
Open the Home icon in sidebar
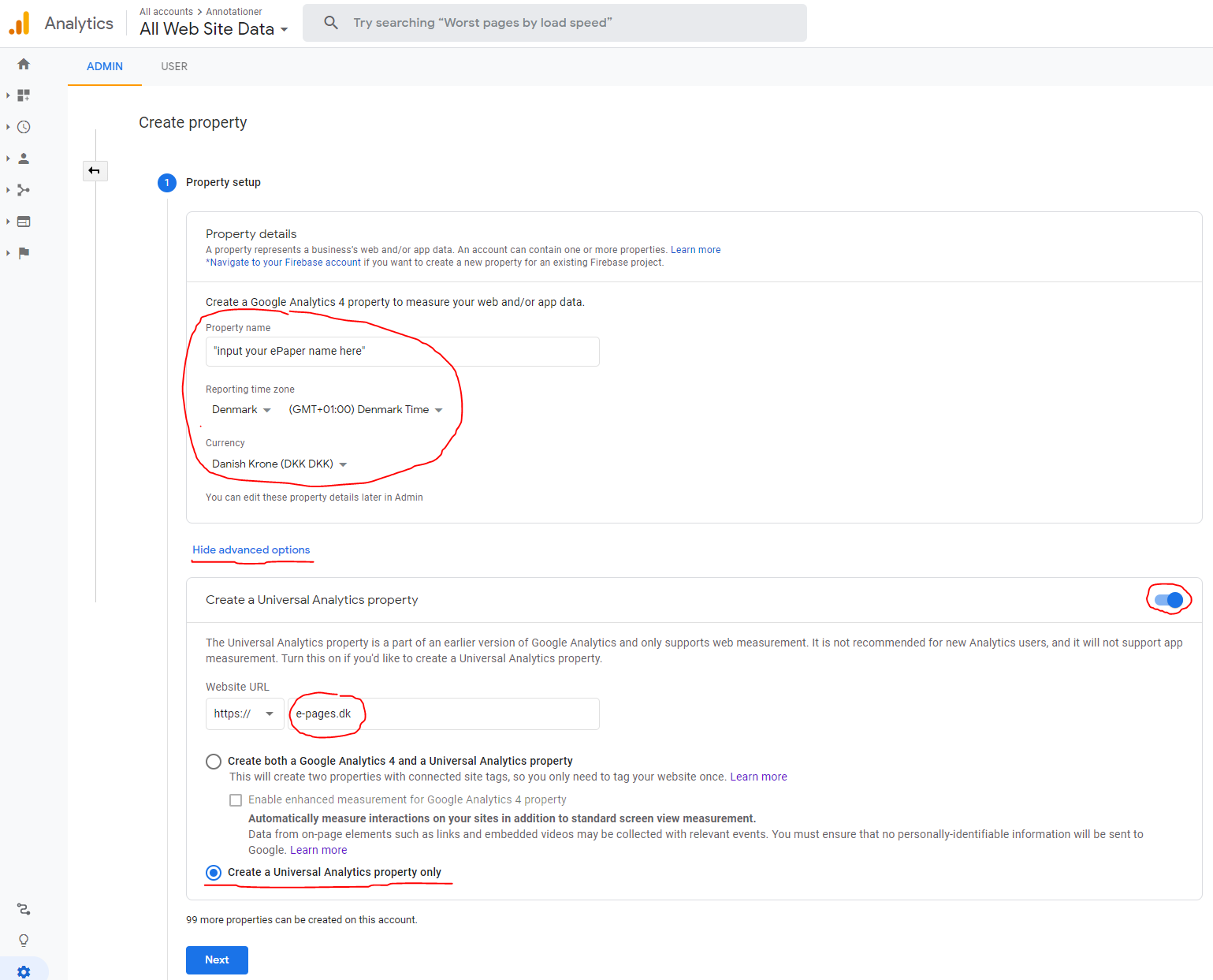(x=24, y=64)
